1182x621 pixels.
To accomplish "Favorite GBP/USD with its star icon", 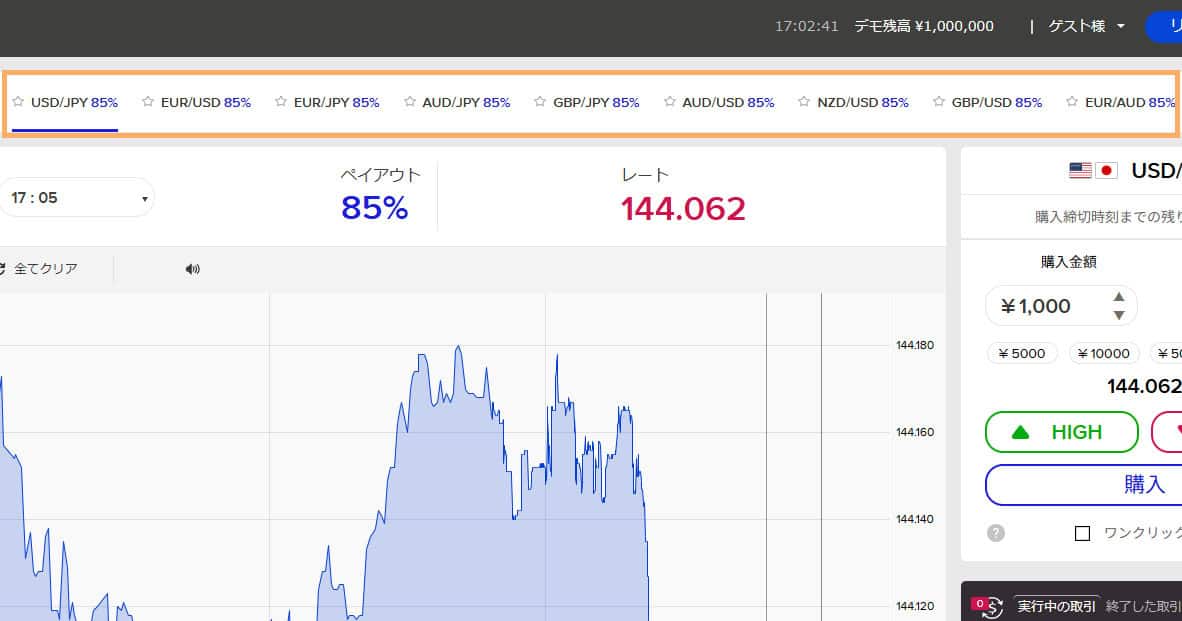I will pos(939,102).
